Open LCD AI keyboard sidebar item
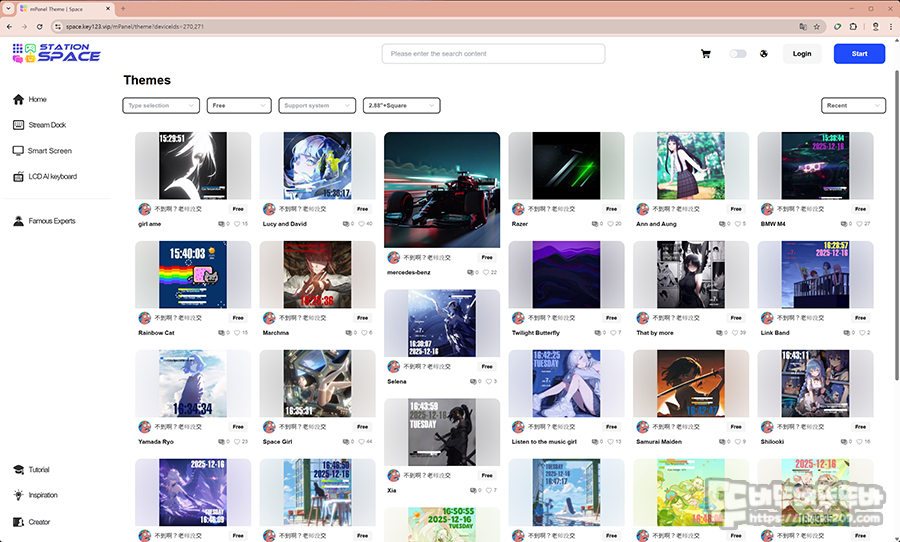 [45, 176]
